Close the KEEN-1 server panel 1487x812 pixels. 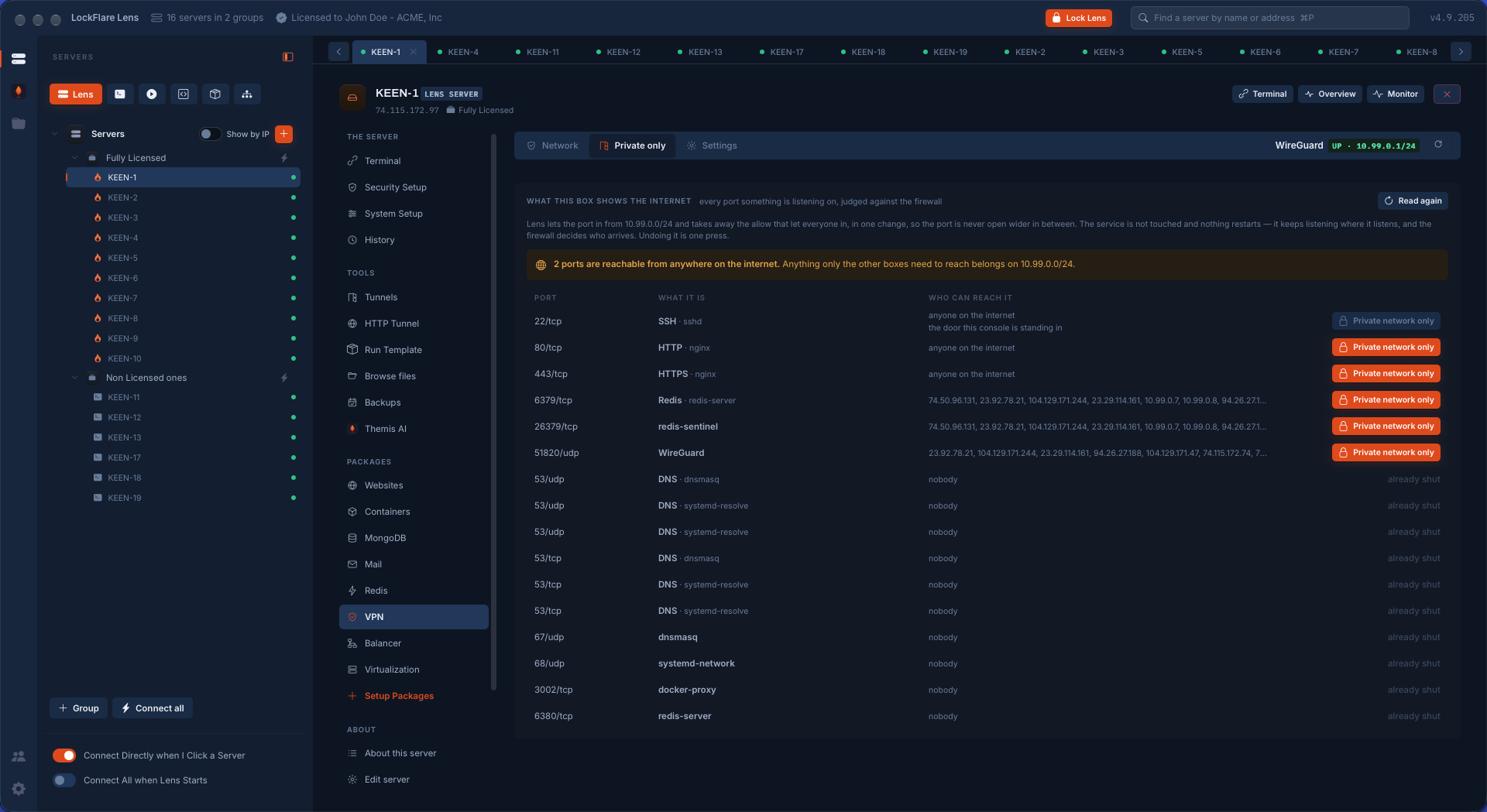click(x=1447, y=94)
